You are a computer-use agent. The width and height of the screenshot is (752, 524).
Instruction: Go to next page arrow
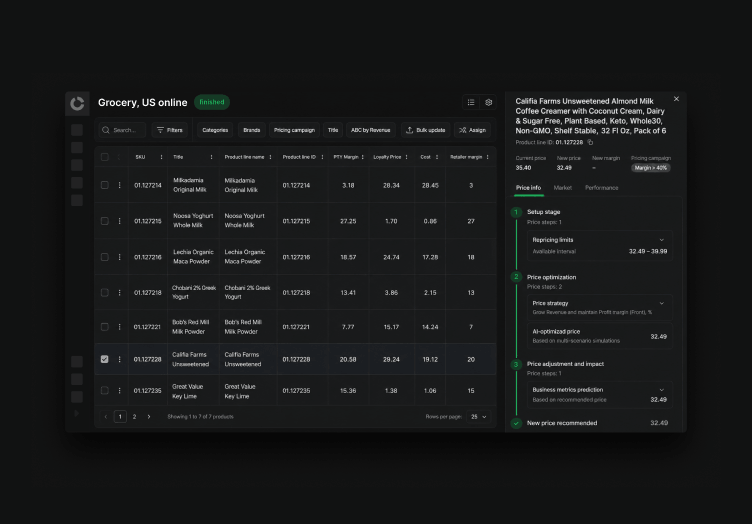[149, 417]
